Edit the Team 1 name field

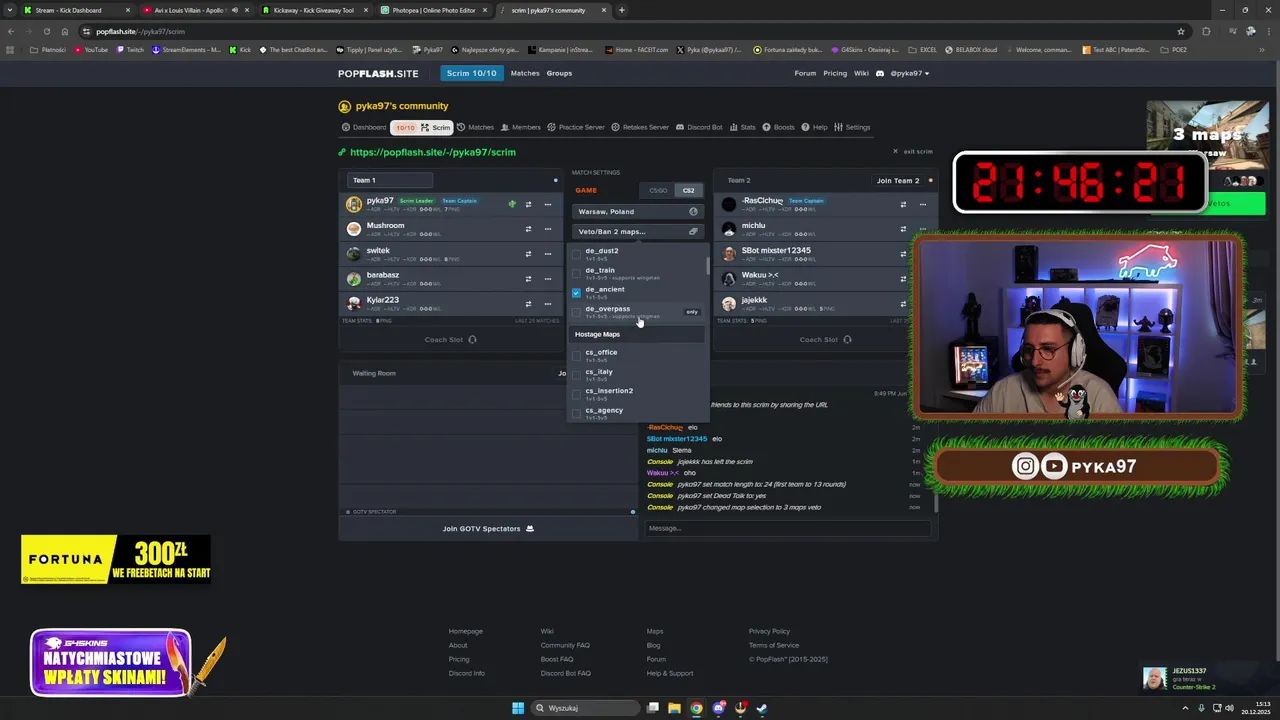(x=389, y=180)
